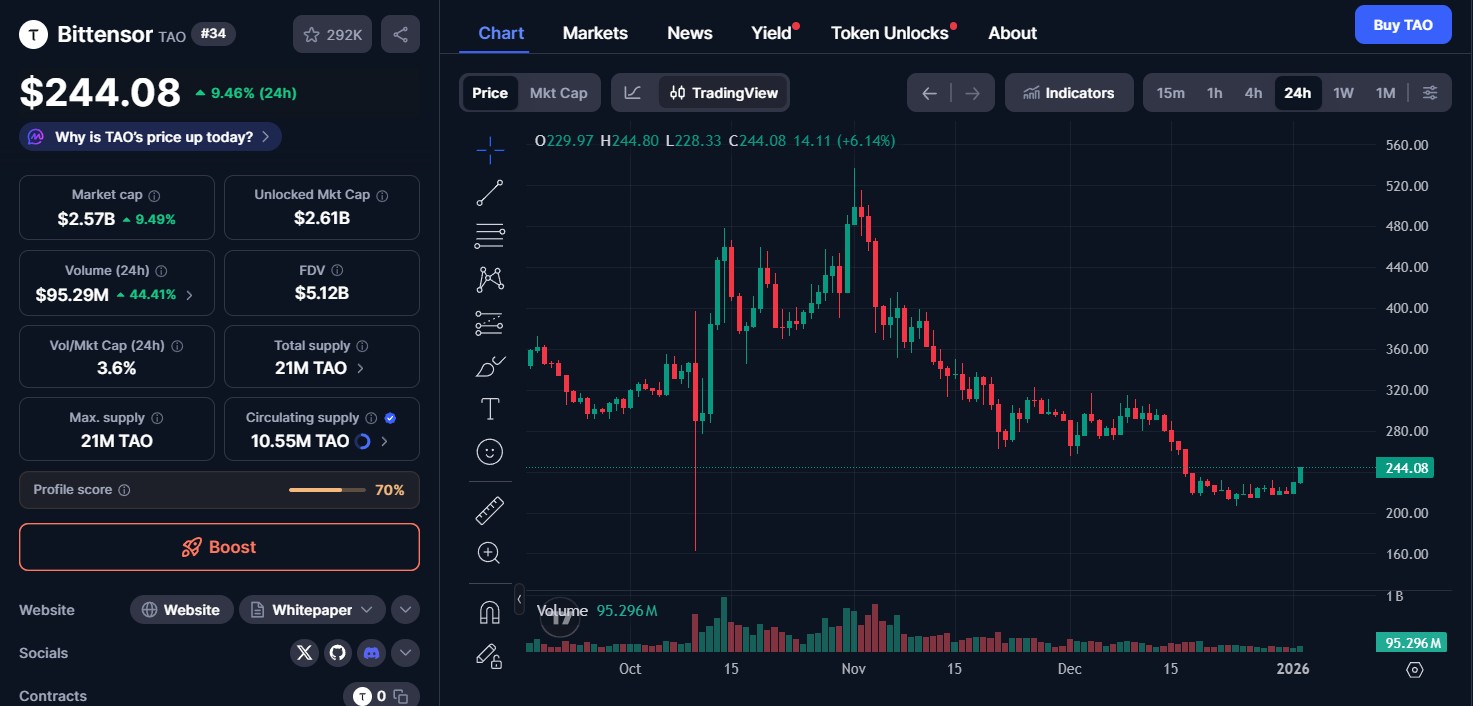Select the XABCD pattern tool
The height and width of the screenshot is (706, 1473).
(490, 279)
